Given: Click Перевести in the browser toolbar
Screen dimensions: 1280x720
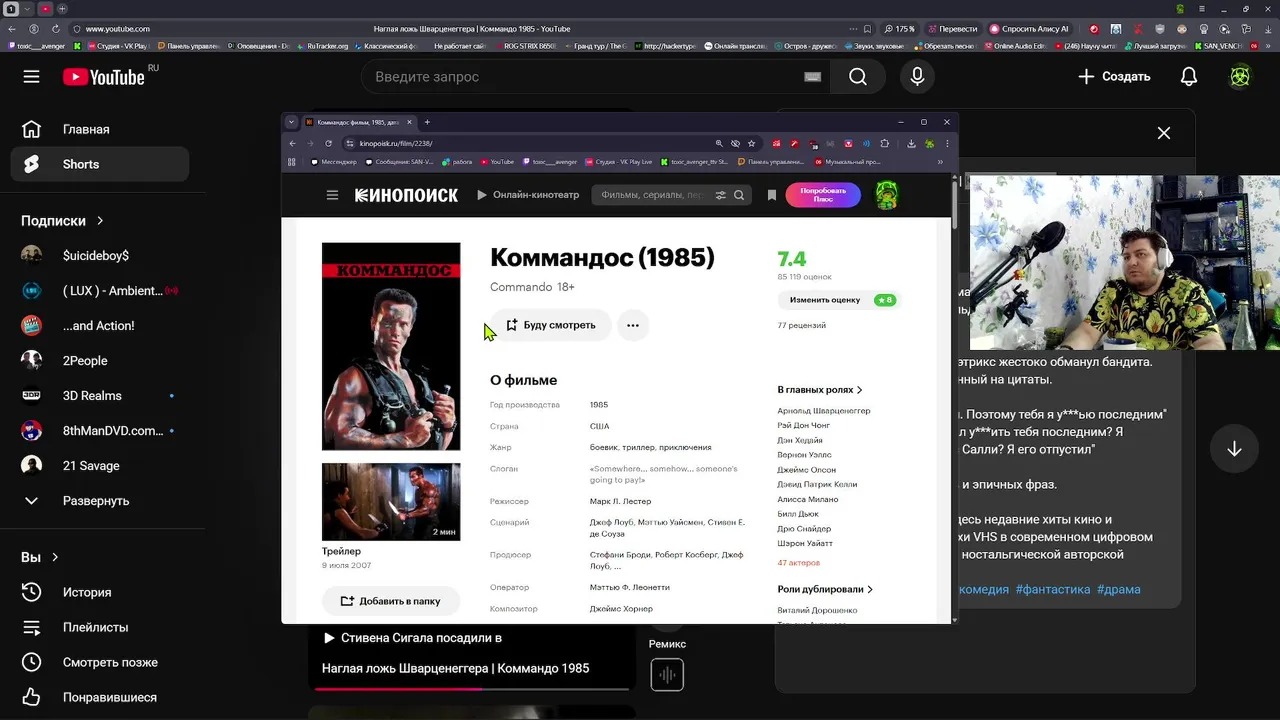Looking at the screenshot, I should click(953, 29).
